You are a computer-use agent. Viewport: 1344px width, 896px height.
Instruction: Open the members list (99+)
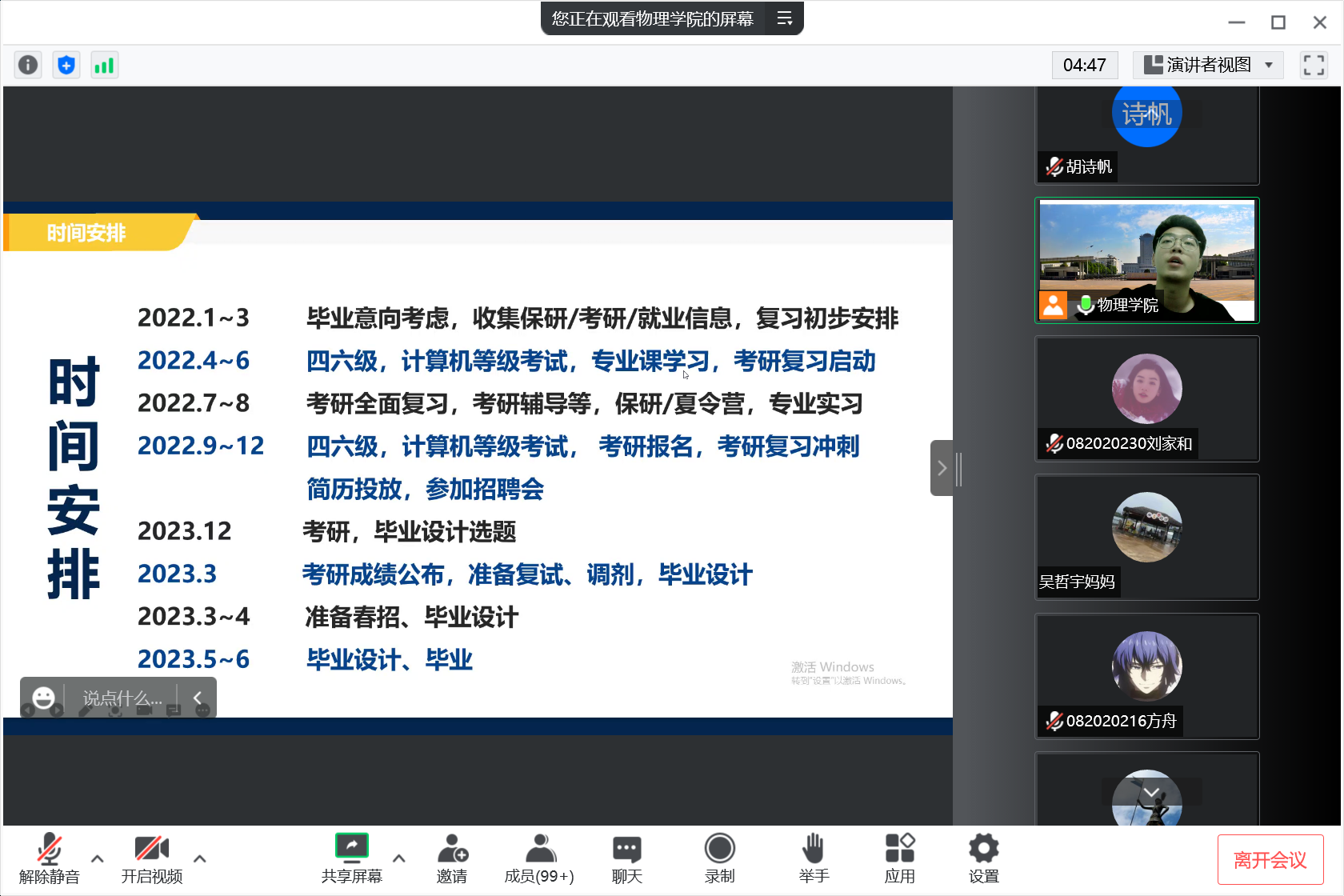coord(539,858)
